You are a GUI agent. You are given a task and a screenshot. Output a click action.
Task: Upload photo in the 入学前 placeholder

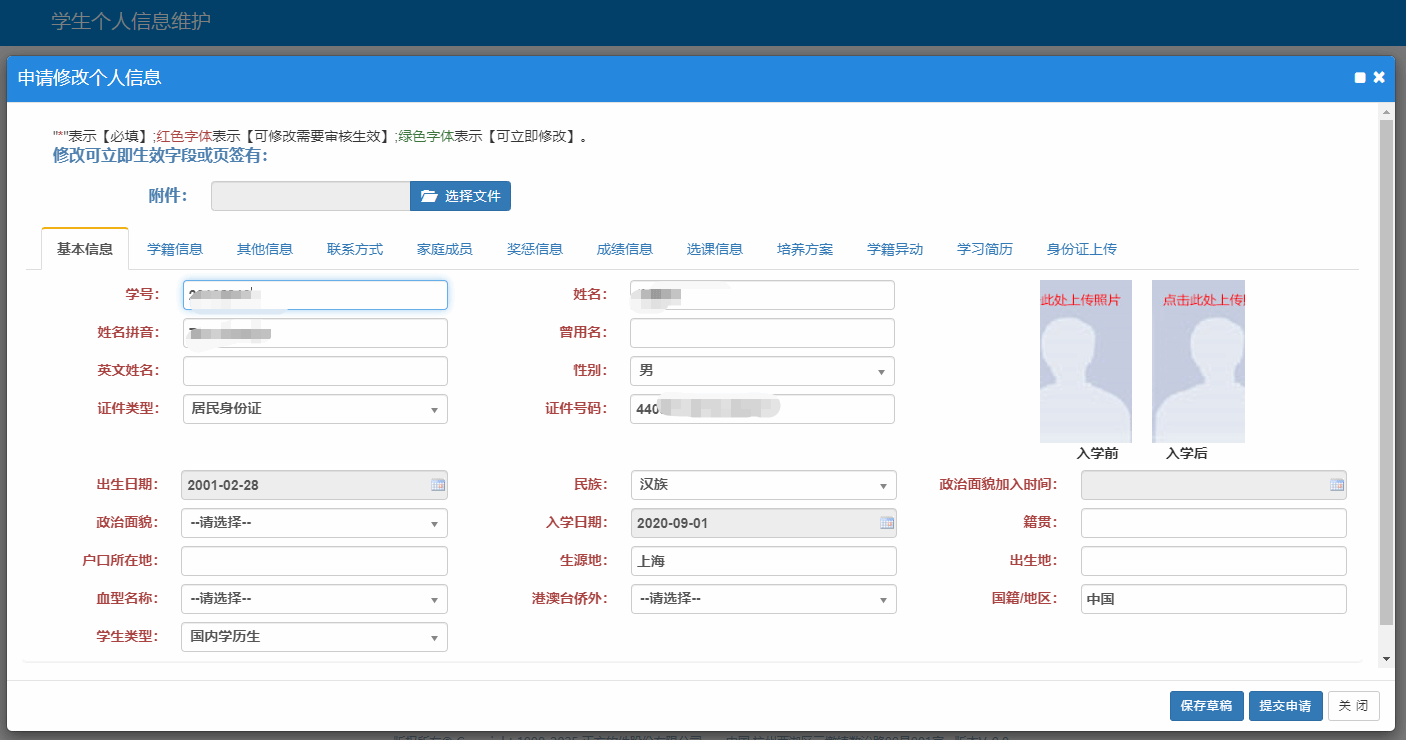coord(1085,361)
